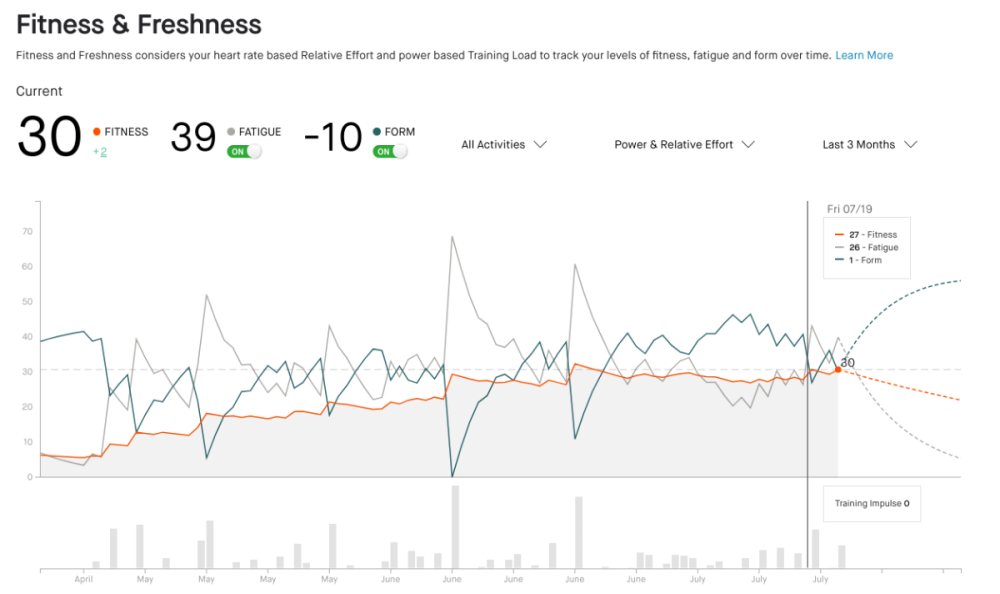Click the orange Fitness legend dot

97,131
